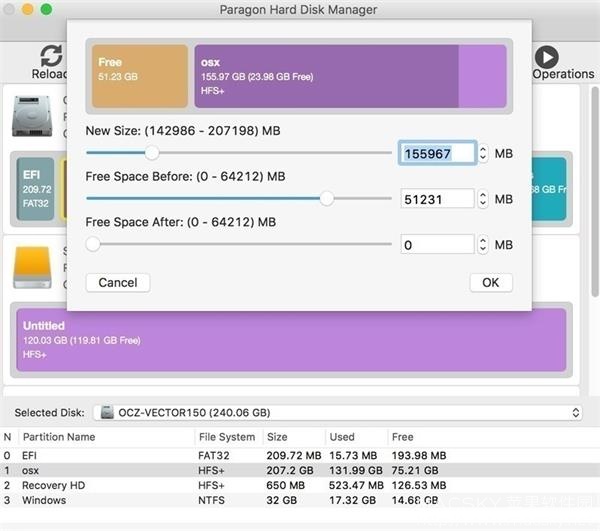
Task: Click the N column header
Action: point(7,437)
